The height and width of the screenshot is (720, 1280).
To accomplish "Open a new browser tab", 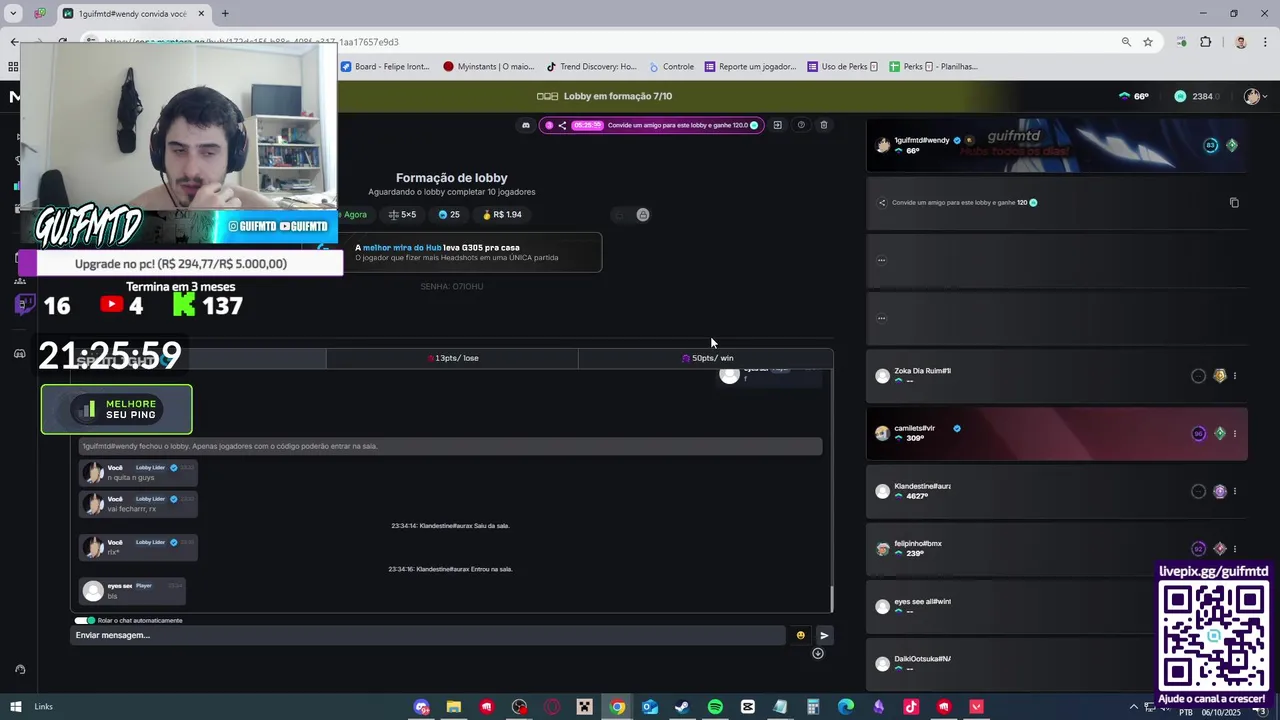I will click(225, 14).
